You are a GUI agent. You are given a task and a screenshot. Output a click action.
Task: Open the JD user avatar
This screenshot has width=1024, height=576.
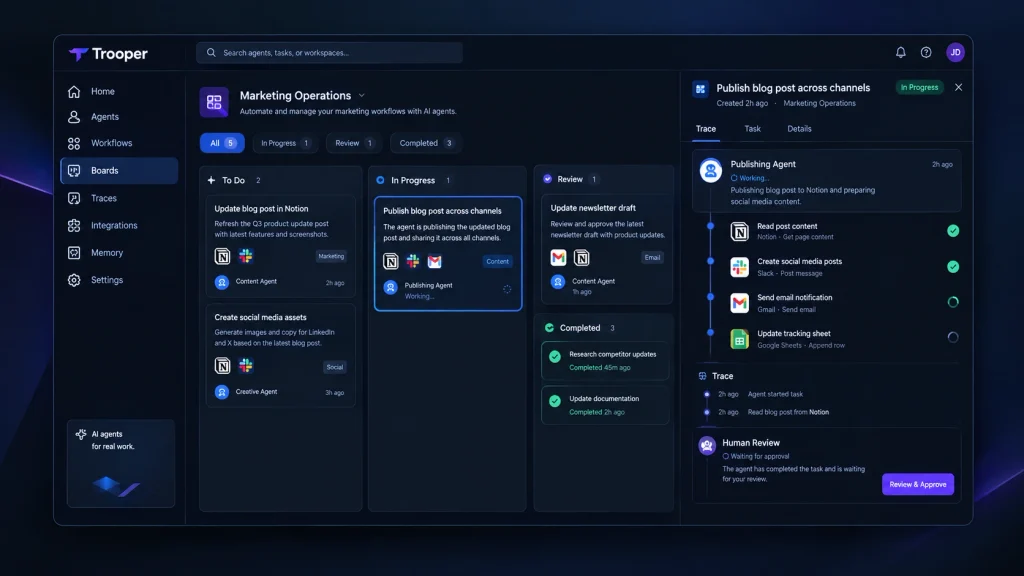click(x=955, y=52)
